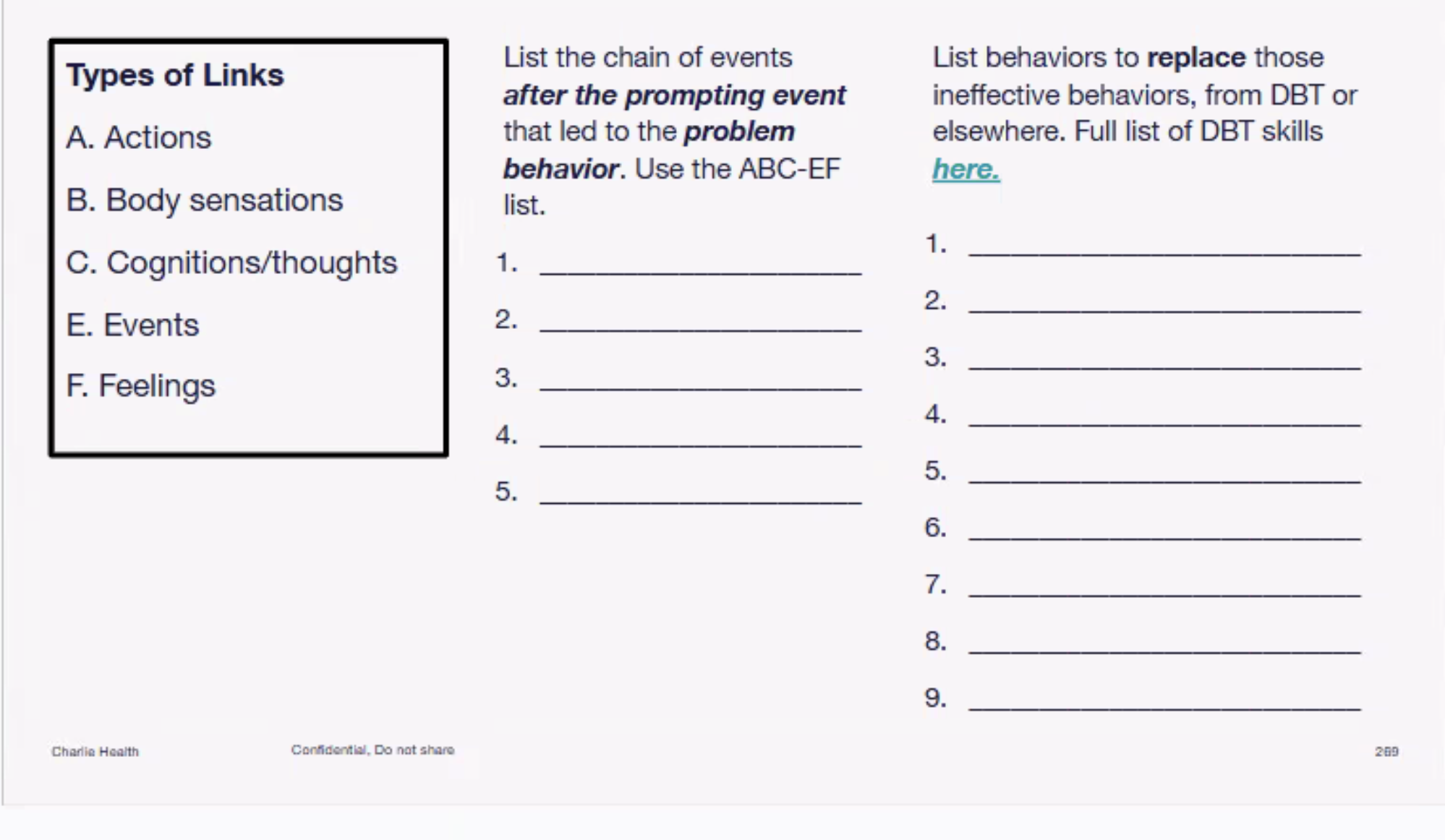
Task: Click blank line 8 under replacement behaviors
Action: click(x=1164, y=644)
